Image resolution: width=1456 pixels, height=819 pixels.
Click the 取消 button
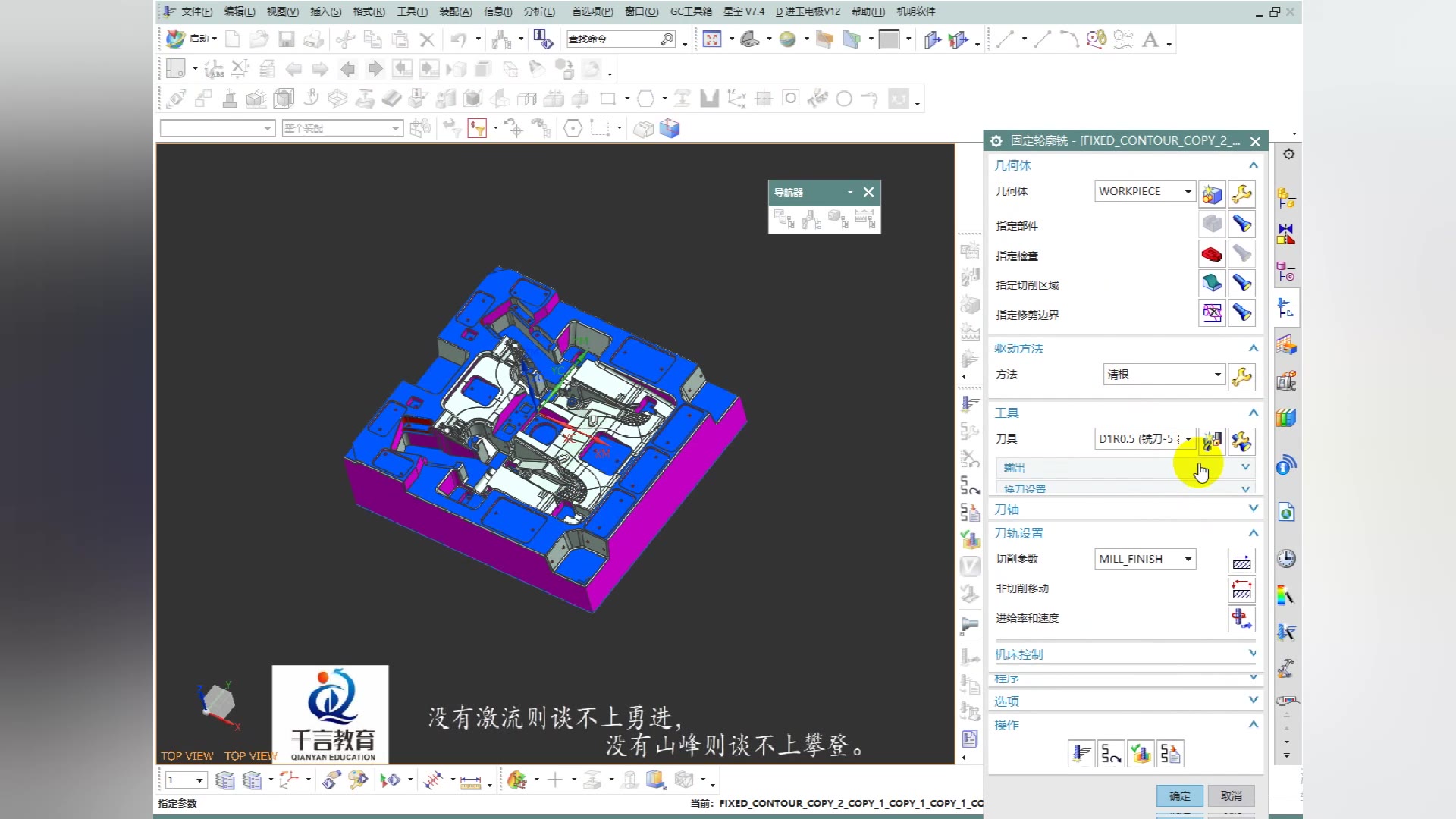pyautogui.click(x=1231, y=795)
